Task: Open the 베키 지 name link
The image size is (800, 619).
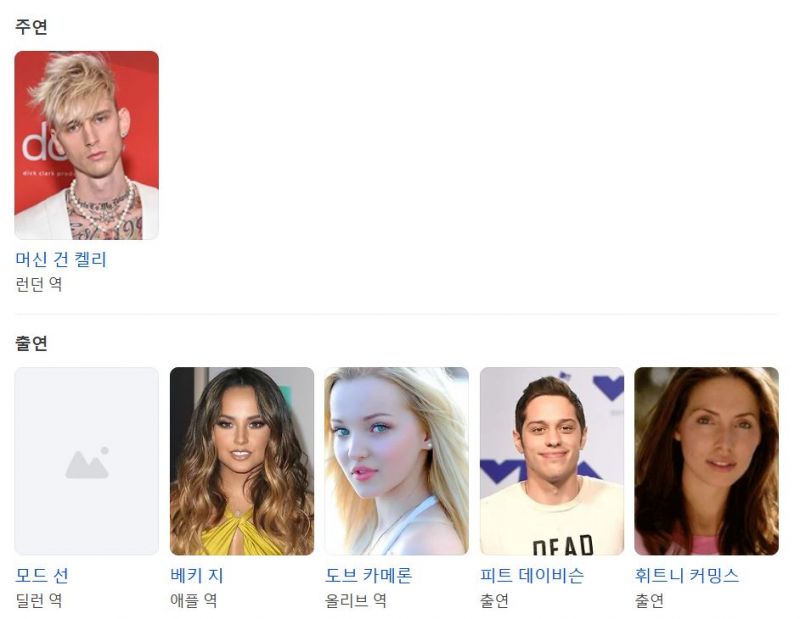Action: [196, 575]
